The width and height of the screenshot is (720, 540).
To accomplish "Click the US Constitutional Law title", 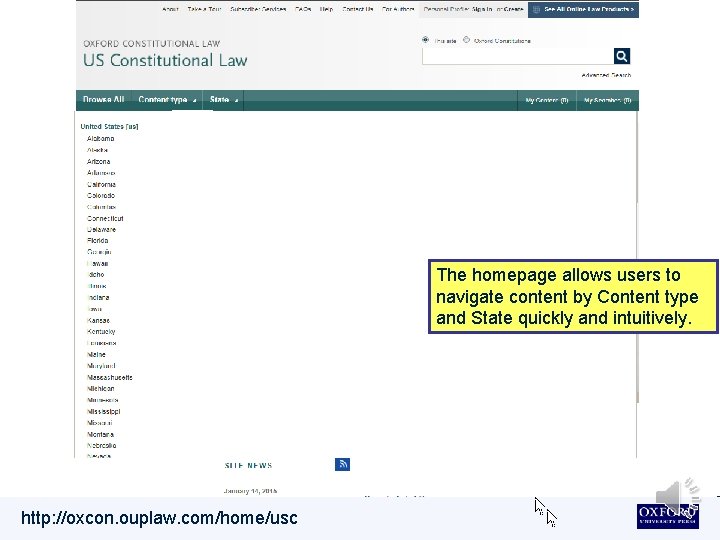I will [x=165, y=60].
